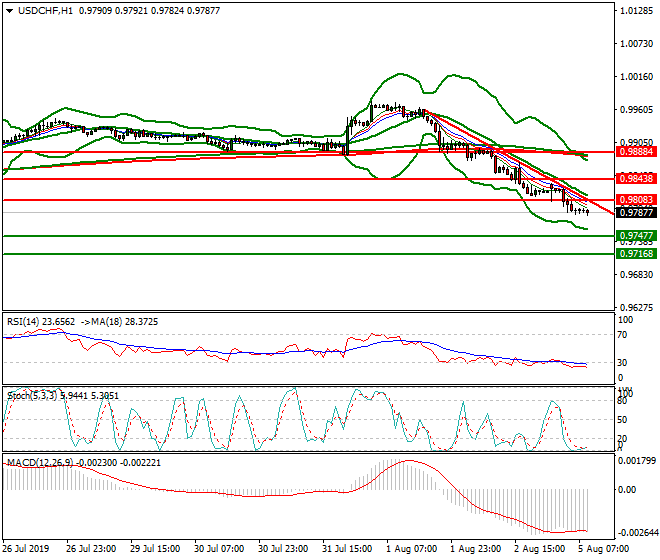Select the MACD(12,26,9) indicator label
This screenshot has height=560, width=660.
pos(40,463)
